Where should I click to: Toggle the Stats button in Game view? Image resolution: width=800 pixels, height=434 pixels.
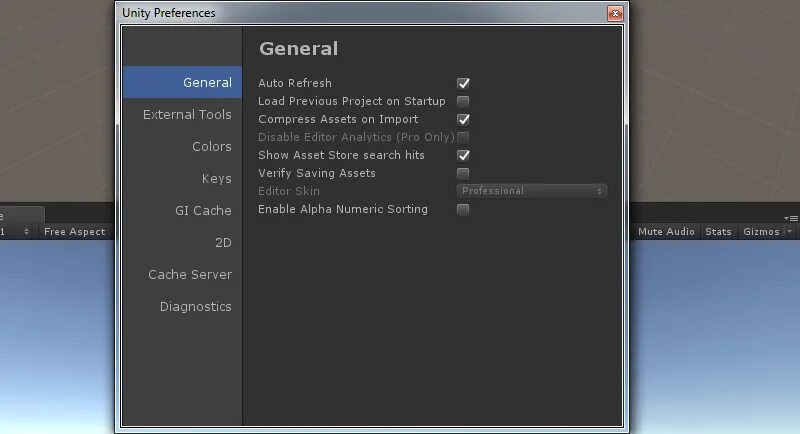(718, 232)
